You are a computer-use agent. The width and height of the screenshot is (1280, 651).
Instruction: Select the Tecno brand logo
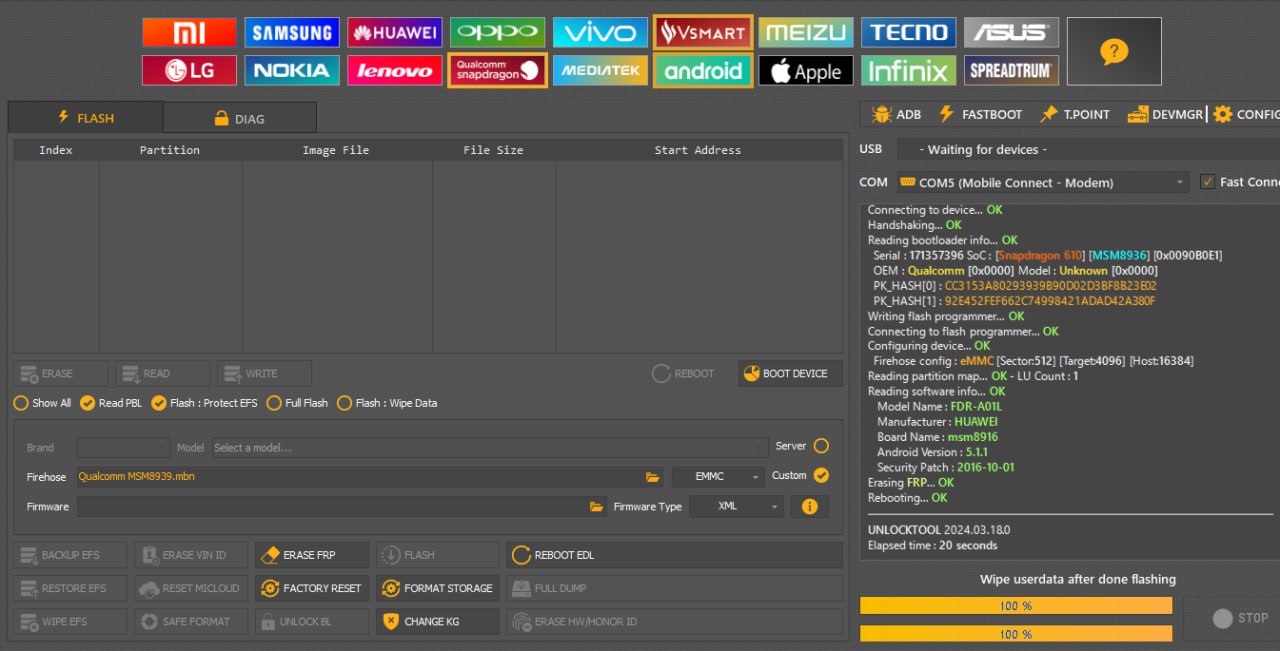click(908, 32)
